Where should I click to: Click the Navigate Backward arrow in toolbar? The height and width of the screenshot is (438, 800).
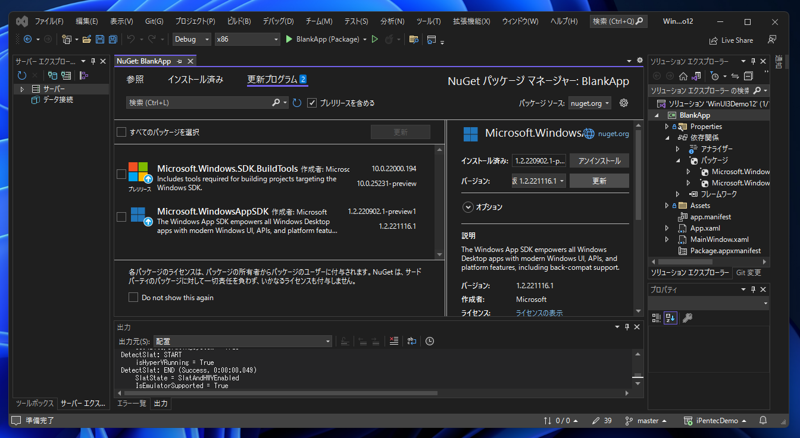click(x=28, y=39)
